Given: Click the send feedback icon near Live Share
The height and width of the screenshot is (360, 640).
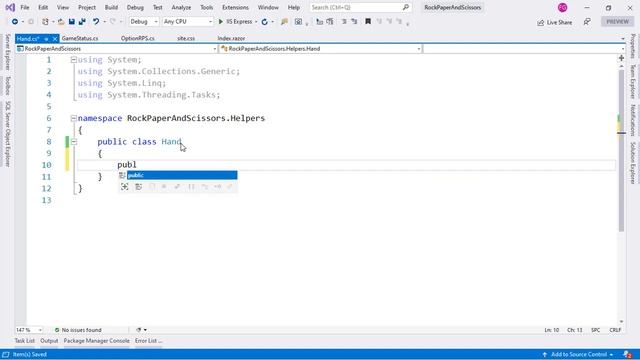Looking at the screenshot, I should (x=587, y=22).
